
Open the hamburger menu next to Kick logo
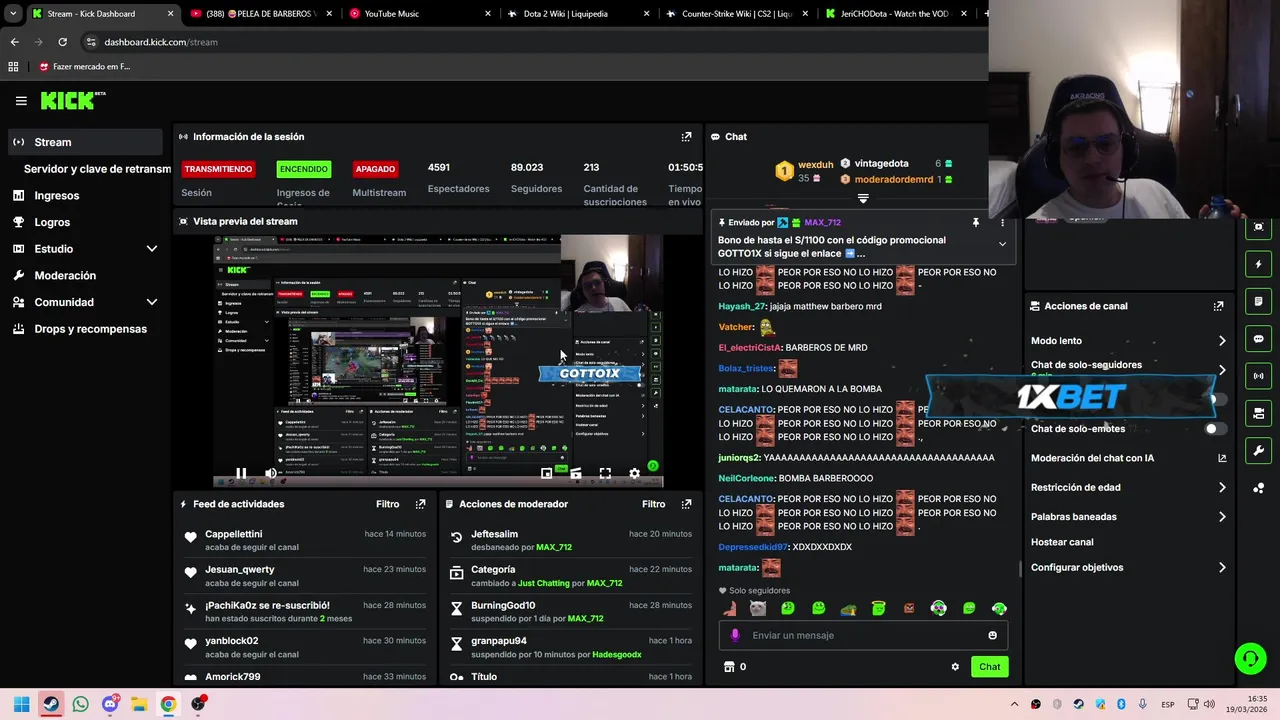click(x=21, y=100)
